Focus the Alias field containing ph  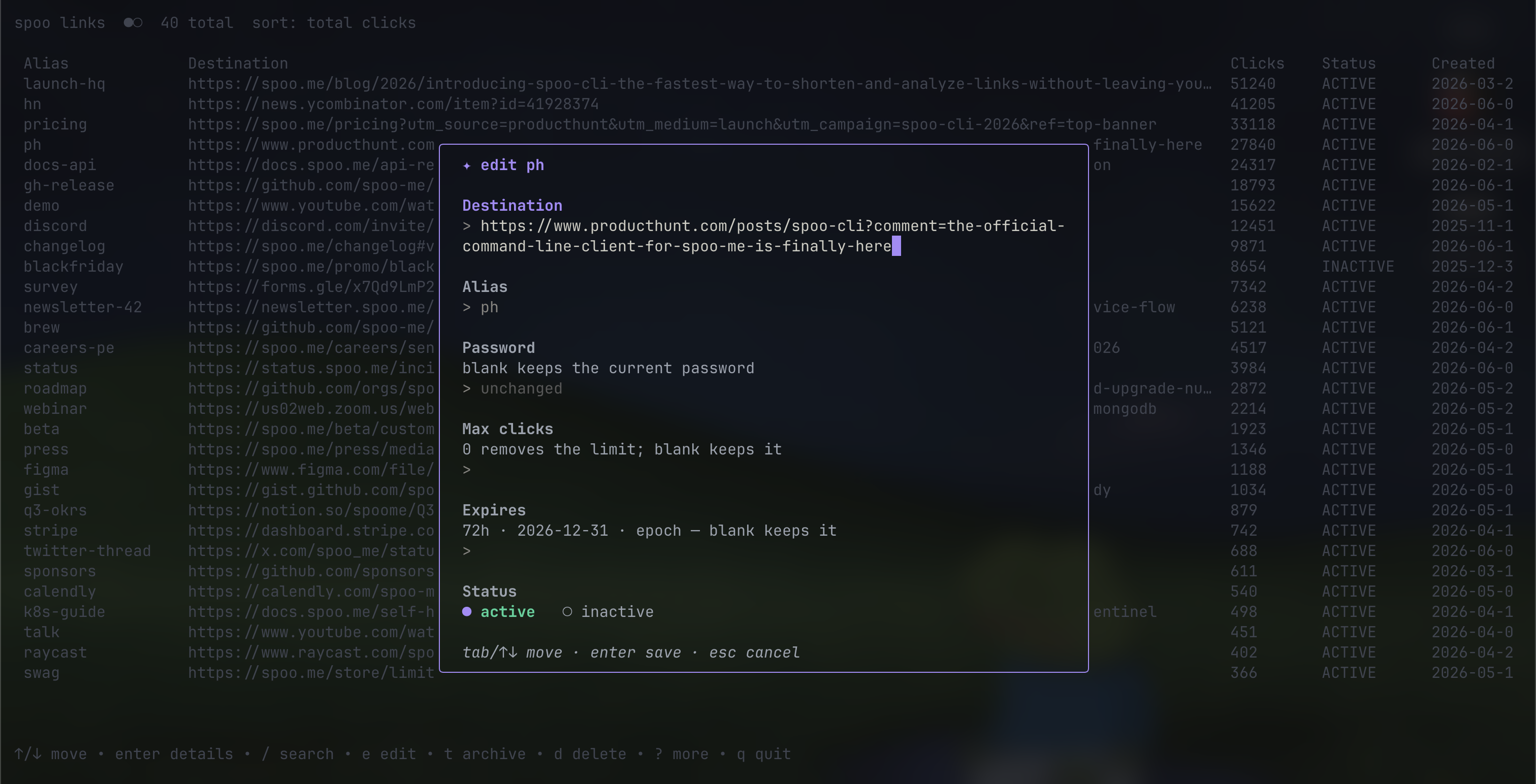pyautogui.click(x=763, y=307)
